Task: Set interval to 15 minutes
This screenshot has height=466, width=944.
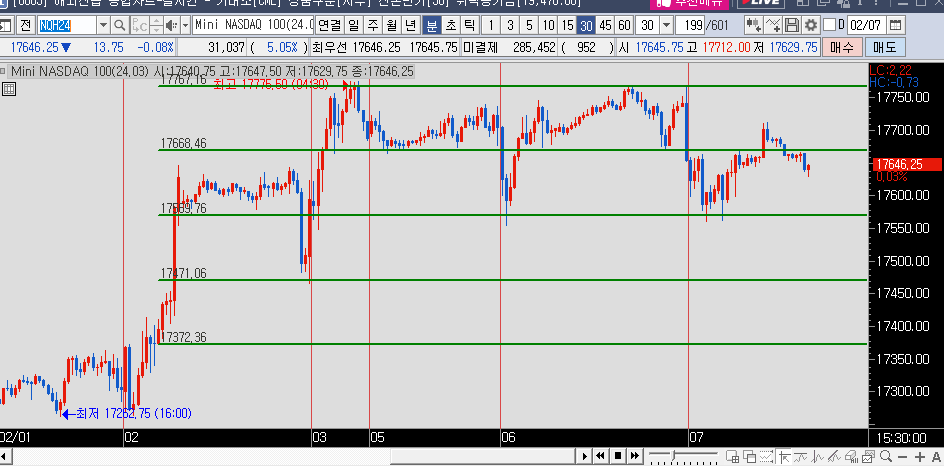Action: pos(567,25)
